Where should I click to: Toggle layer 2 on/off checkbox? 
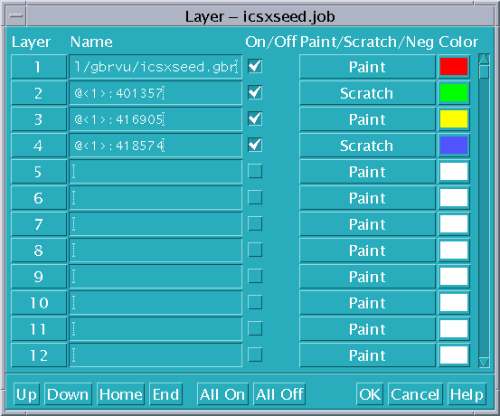255,93
